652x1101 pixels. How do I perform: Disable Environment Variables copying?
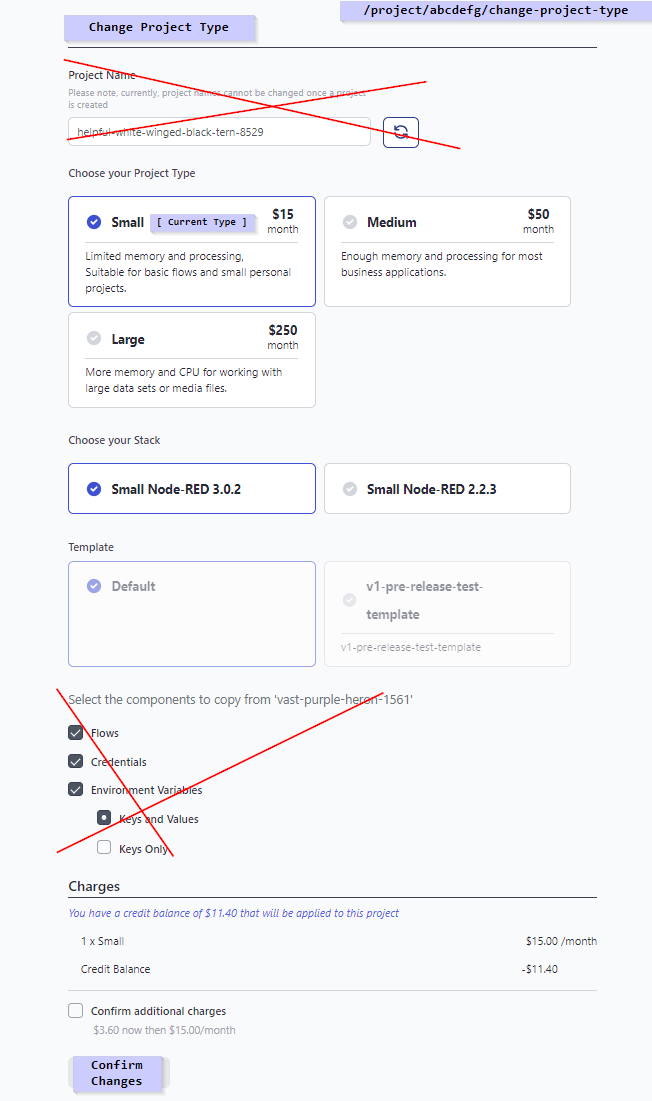click(75, 789)
